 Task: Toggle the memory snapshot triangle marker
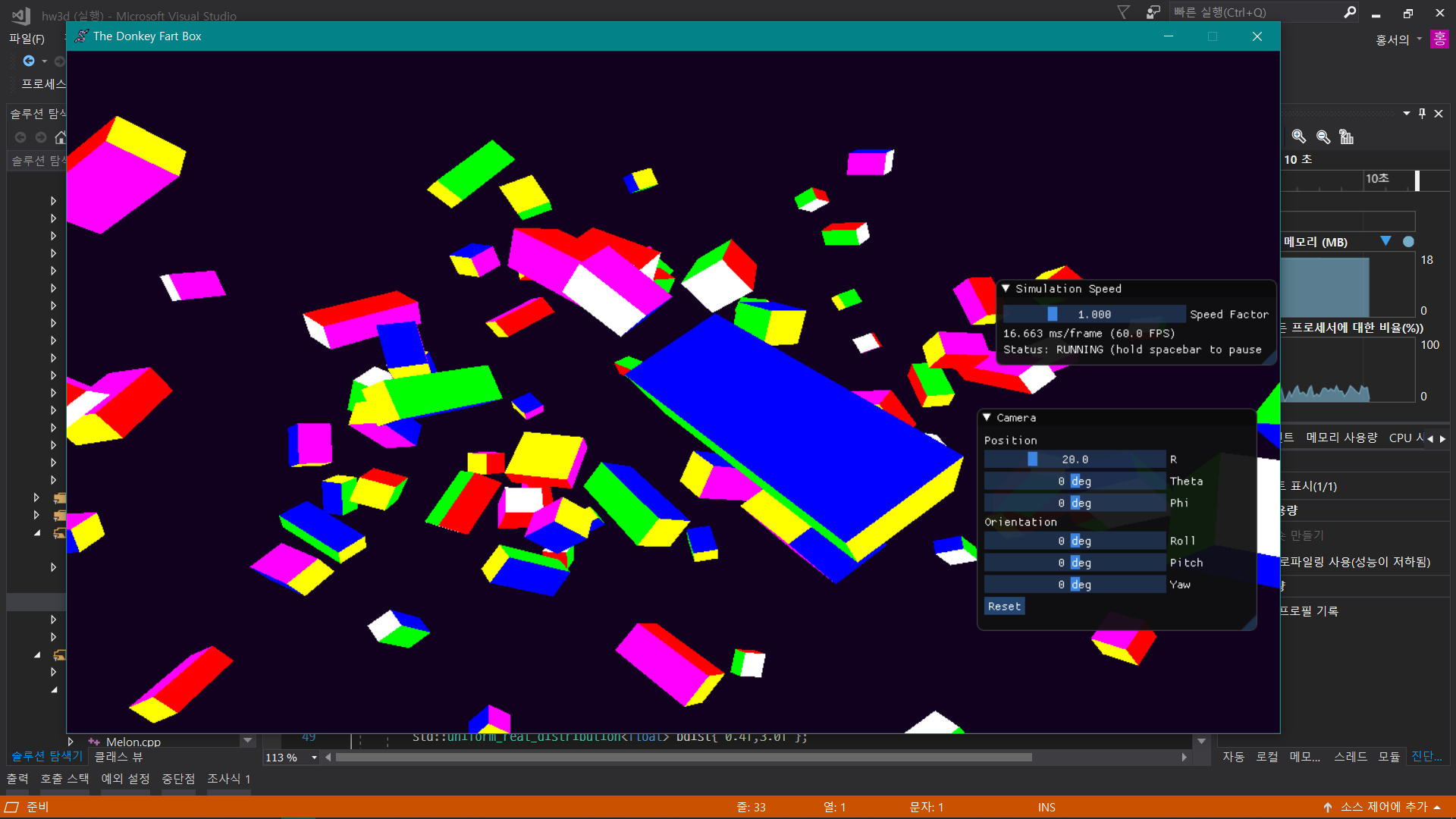coord(1385,241)
